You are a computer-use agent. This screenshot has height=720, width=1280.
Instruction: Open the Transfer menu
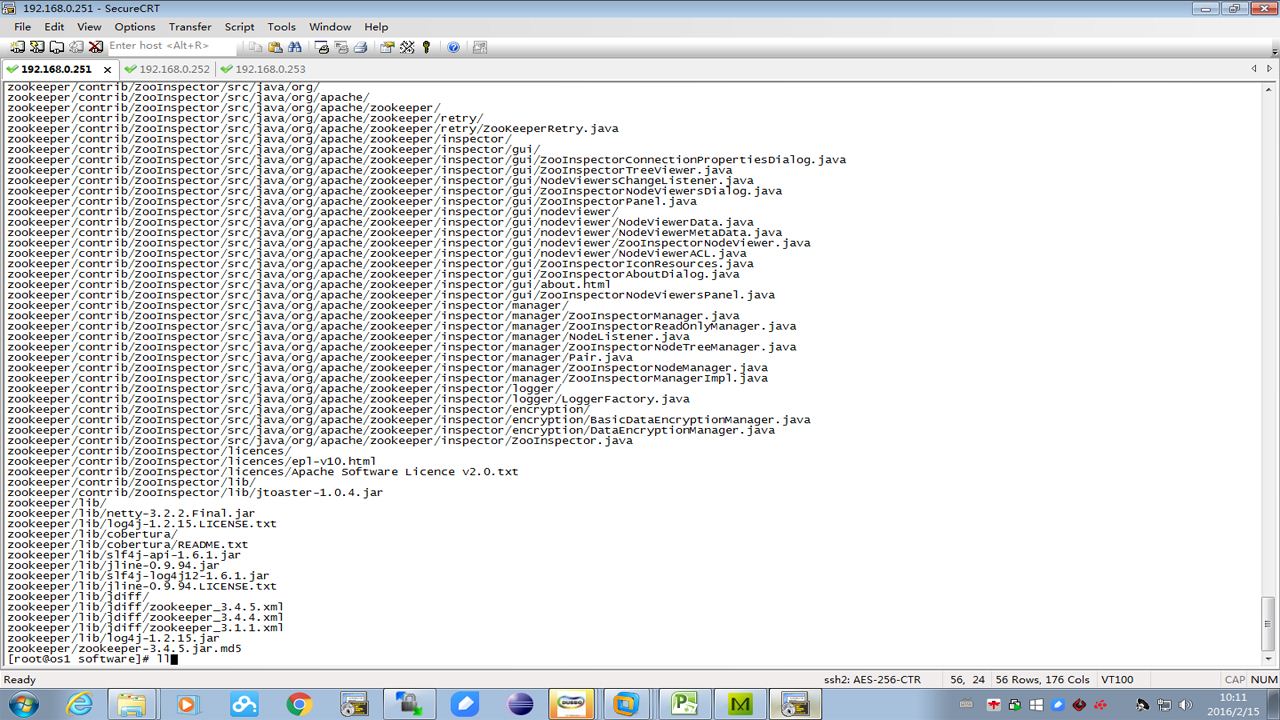coord(190,27)
